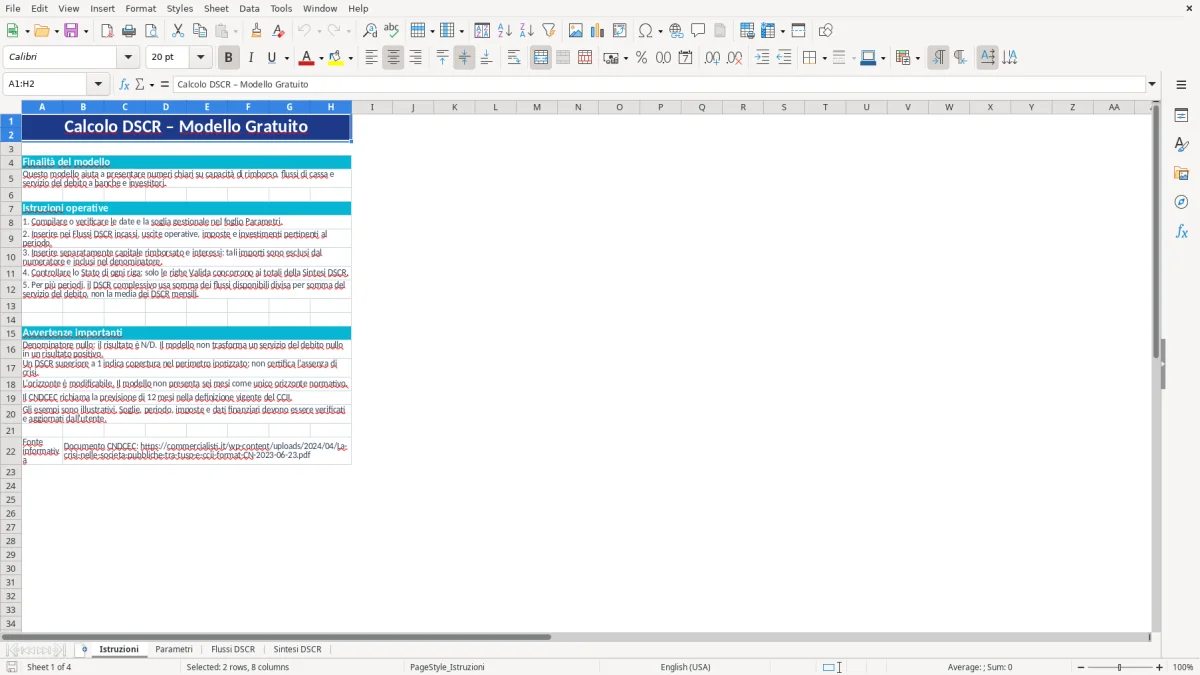Increase Indent icon
The width and height of the screenshot is (1200, 675).
762,58
